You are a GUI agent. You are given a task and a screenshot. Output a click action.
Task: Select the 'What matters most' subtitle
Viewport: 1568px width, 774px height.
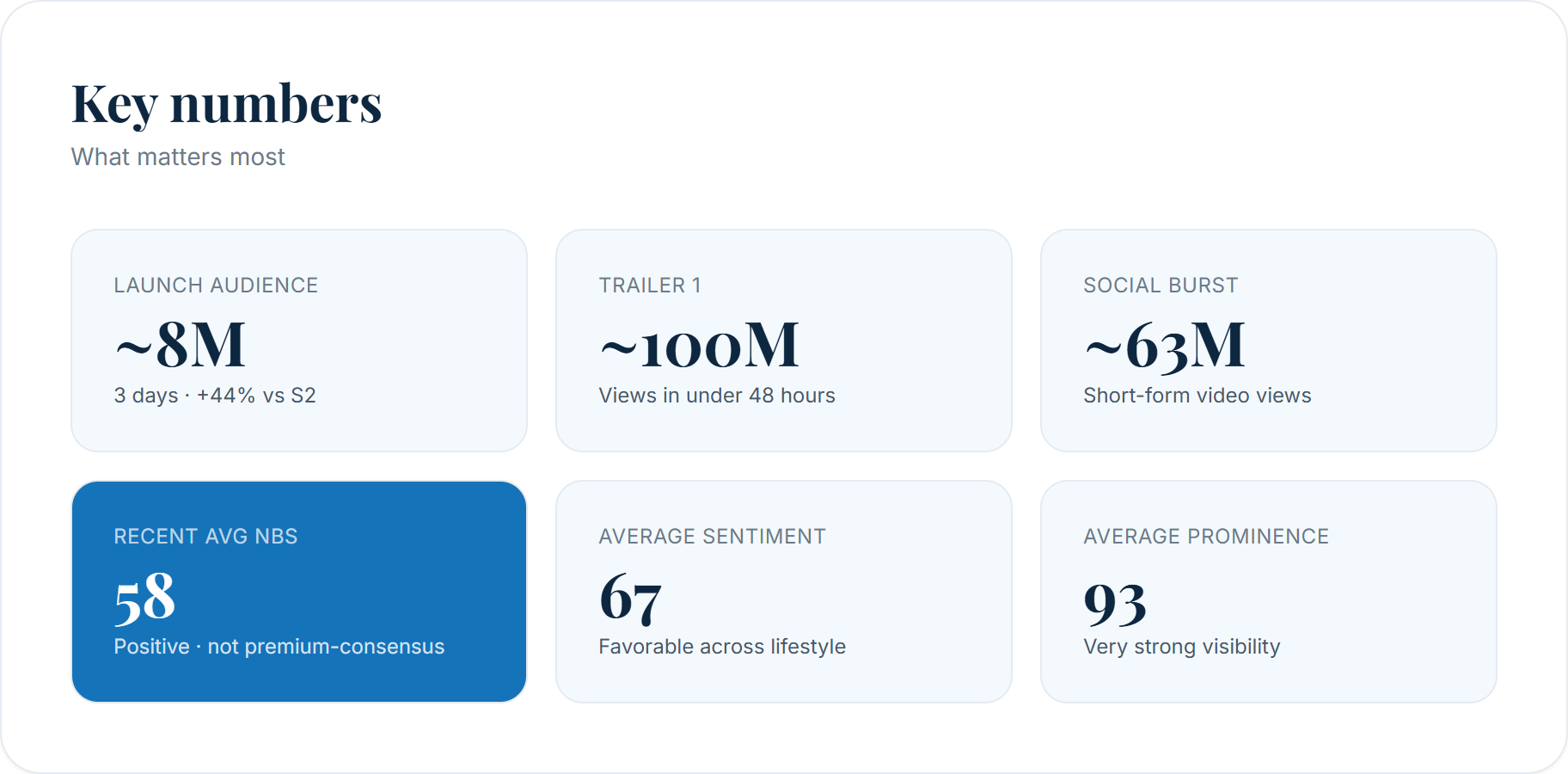178,157
